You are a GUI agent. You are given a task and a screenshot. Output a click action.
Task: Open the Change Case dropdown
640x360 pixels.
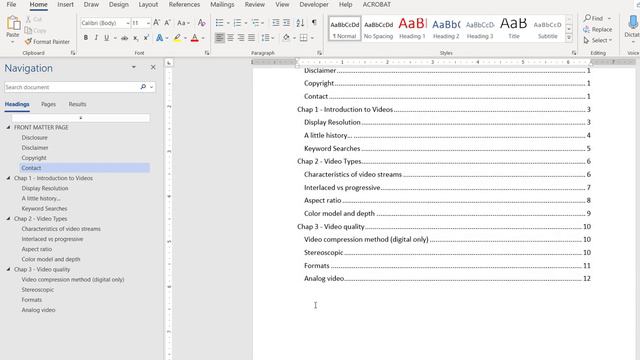[183, 23]
